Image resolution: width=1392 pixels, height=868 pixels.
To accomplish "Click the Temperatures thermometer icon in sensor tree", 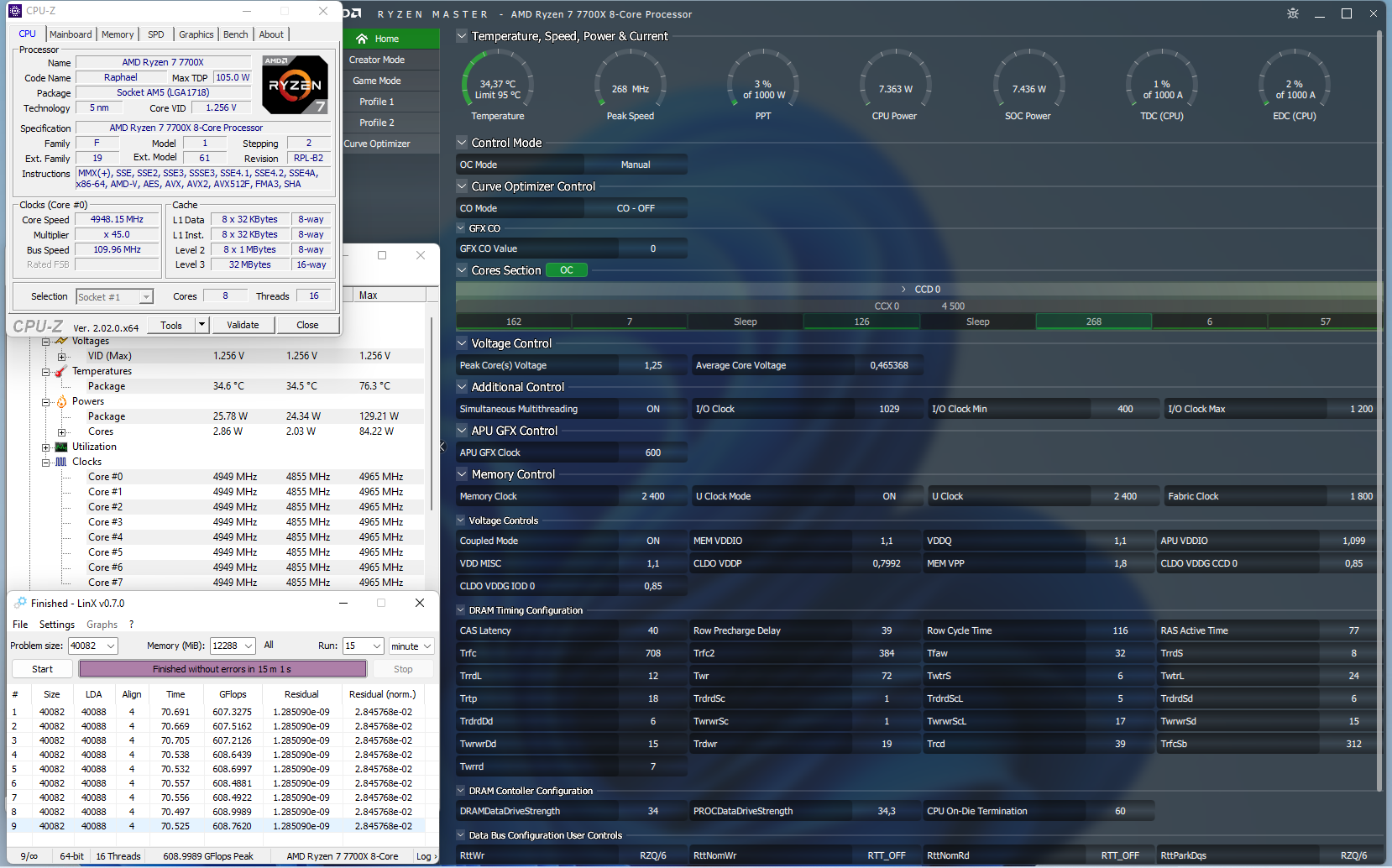I will point(60,371).
